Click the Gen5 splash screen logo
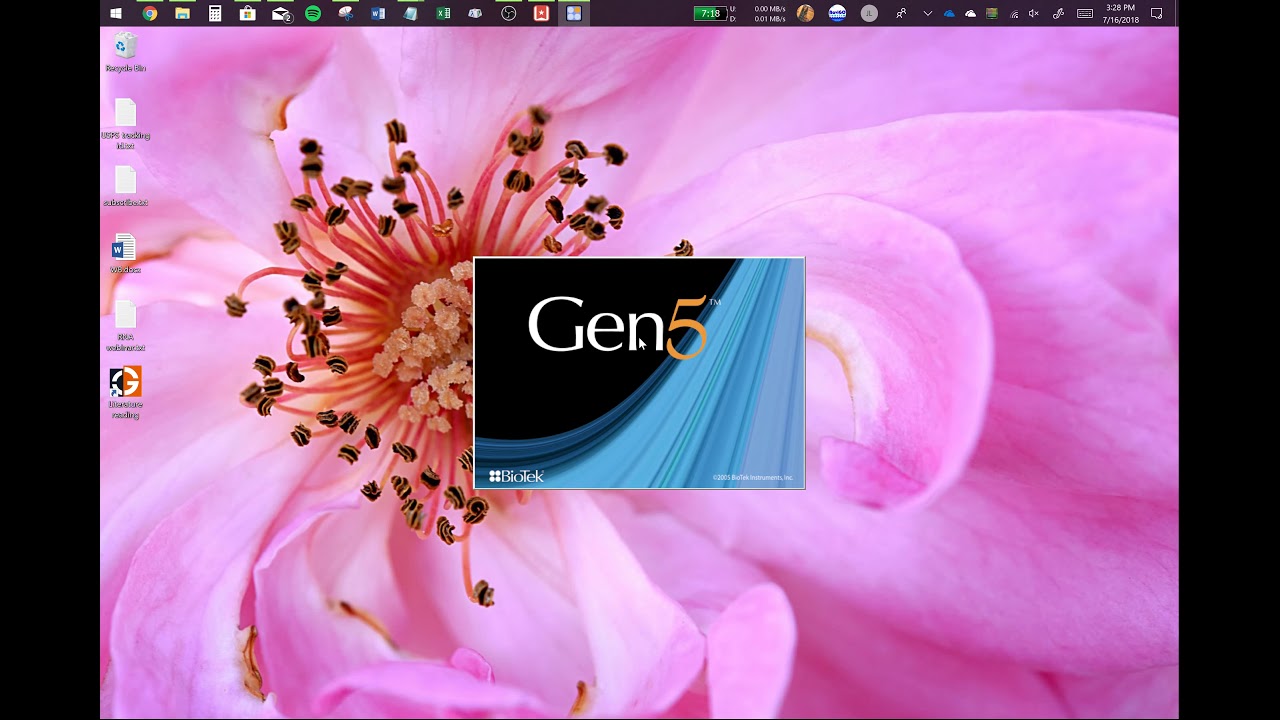 tap(622, 326)
